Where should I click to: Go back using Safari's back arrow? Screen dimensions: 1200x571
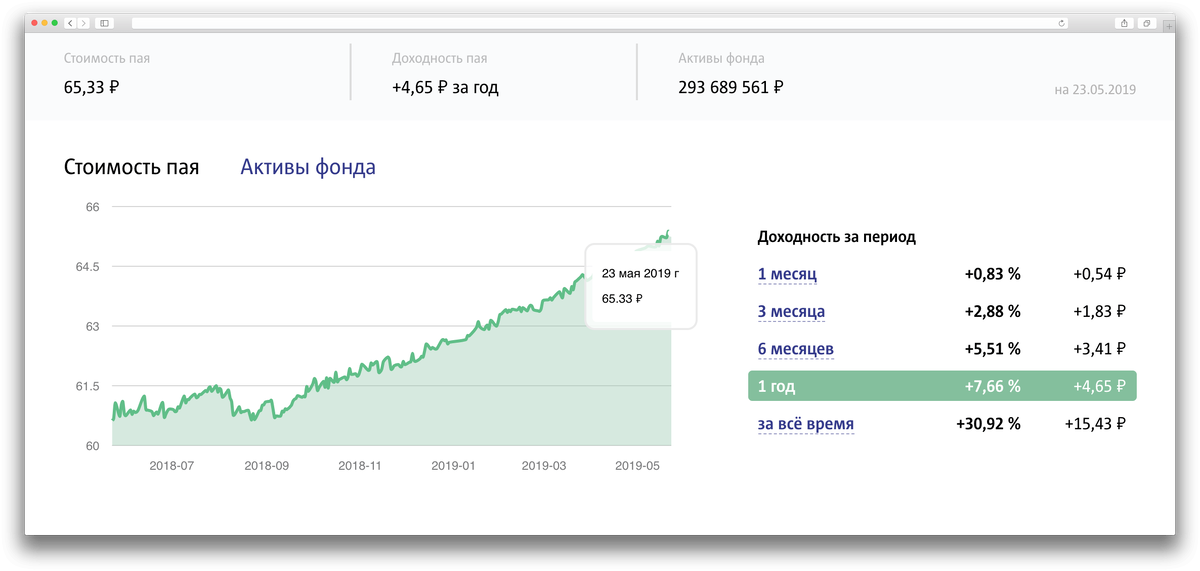(70, 22)
